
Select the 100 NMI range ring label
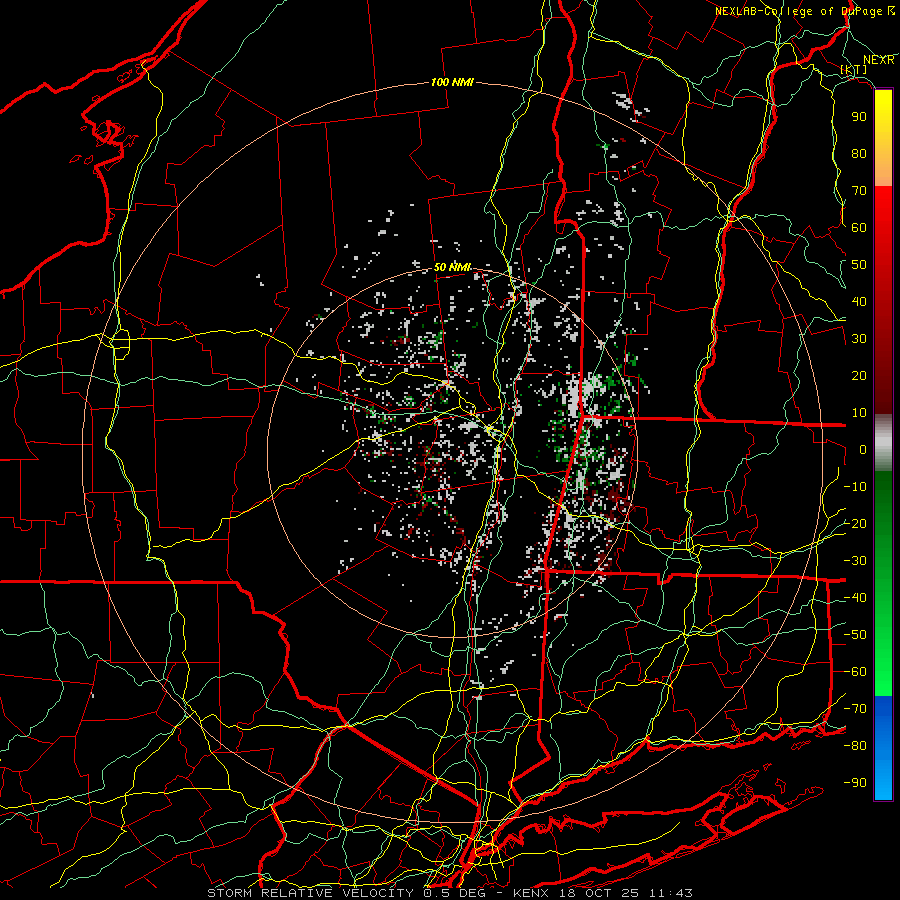[452, 82]
